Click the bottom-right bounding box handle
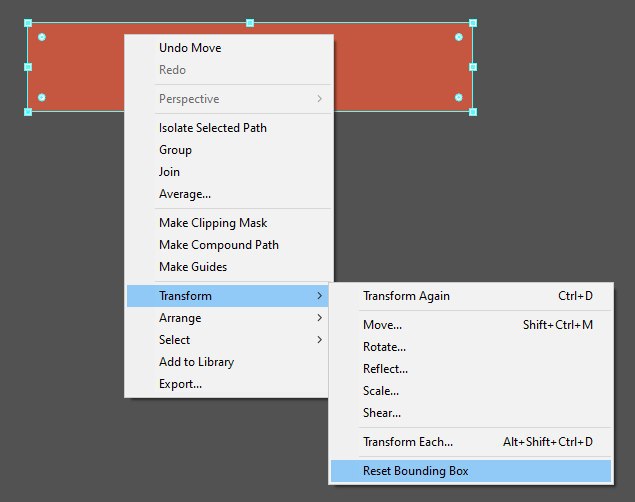This screenshot has width=635, height=502. (473, 111)
